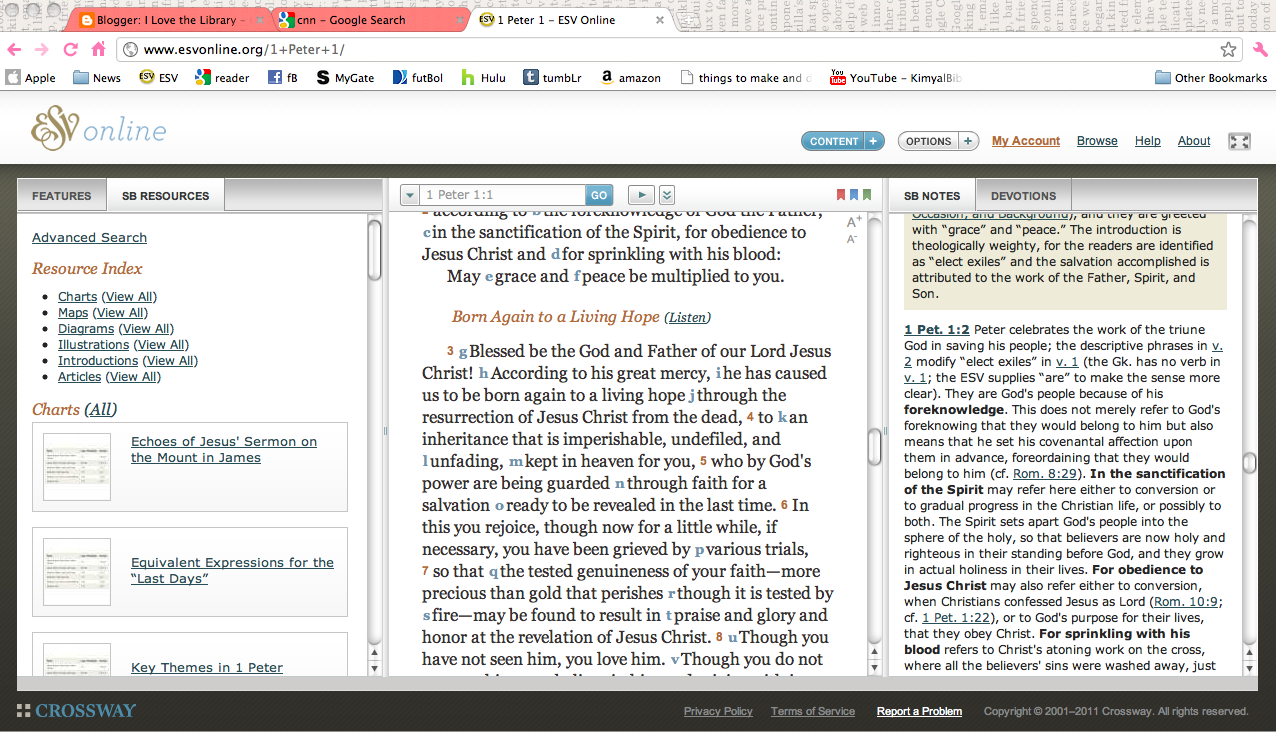
Task: Switch to the FEATURES tab
Action: (x=62, y=195)
